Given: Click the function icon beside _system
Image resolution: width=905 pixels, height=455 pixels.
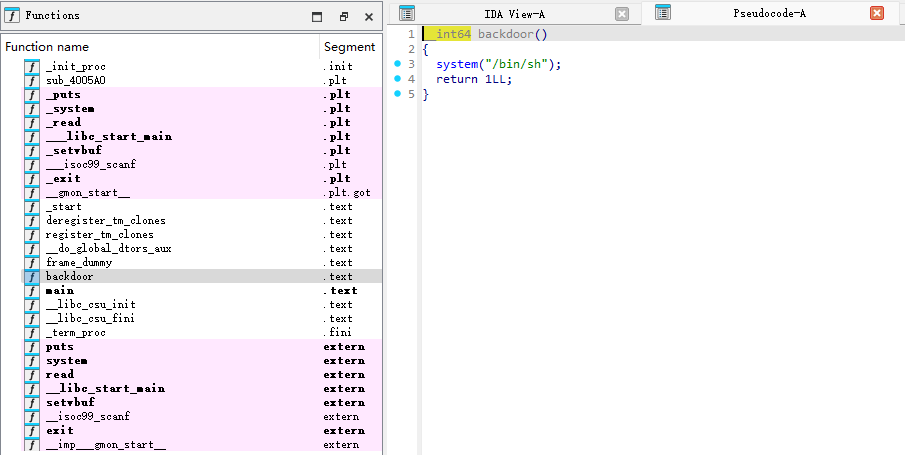Looking at the screenshot, I should click(32, 109).
